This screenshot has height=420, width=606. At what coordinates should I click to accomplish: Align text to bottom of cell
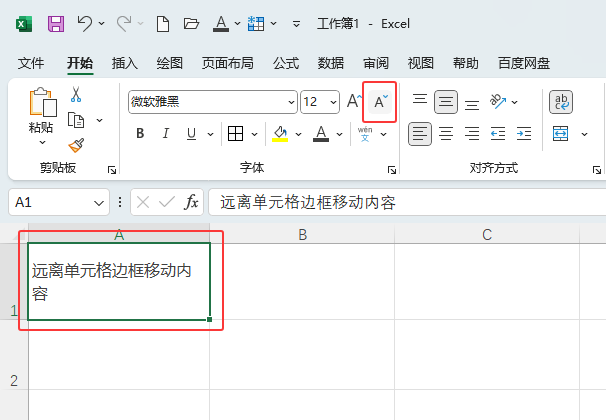[x=472, y=105]
